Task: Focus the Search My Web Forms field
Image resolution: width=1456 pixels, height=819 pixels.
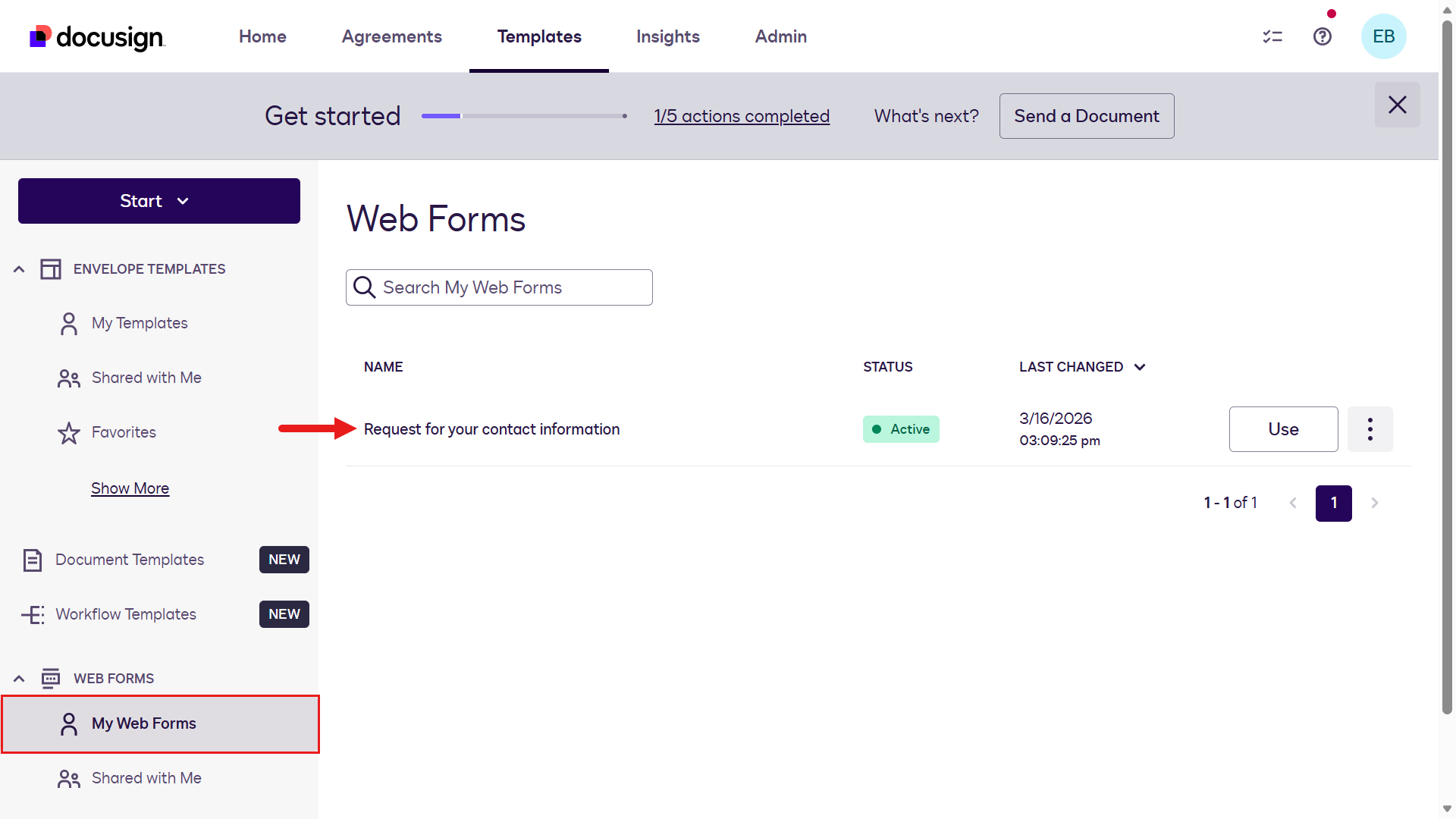Action: pyautogui.click(x=499, y=287)
